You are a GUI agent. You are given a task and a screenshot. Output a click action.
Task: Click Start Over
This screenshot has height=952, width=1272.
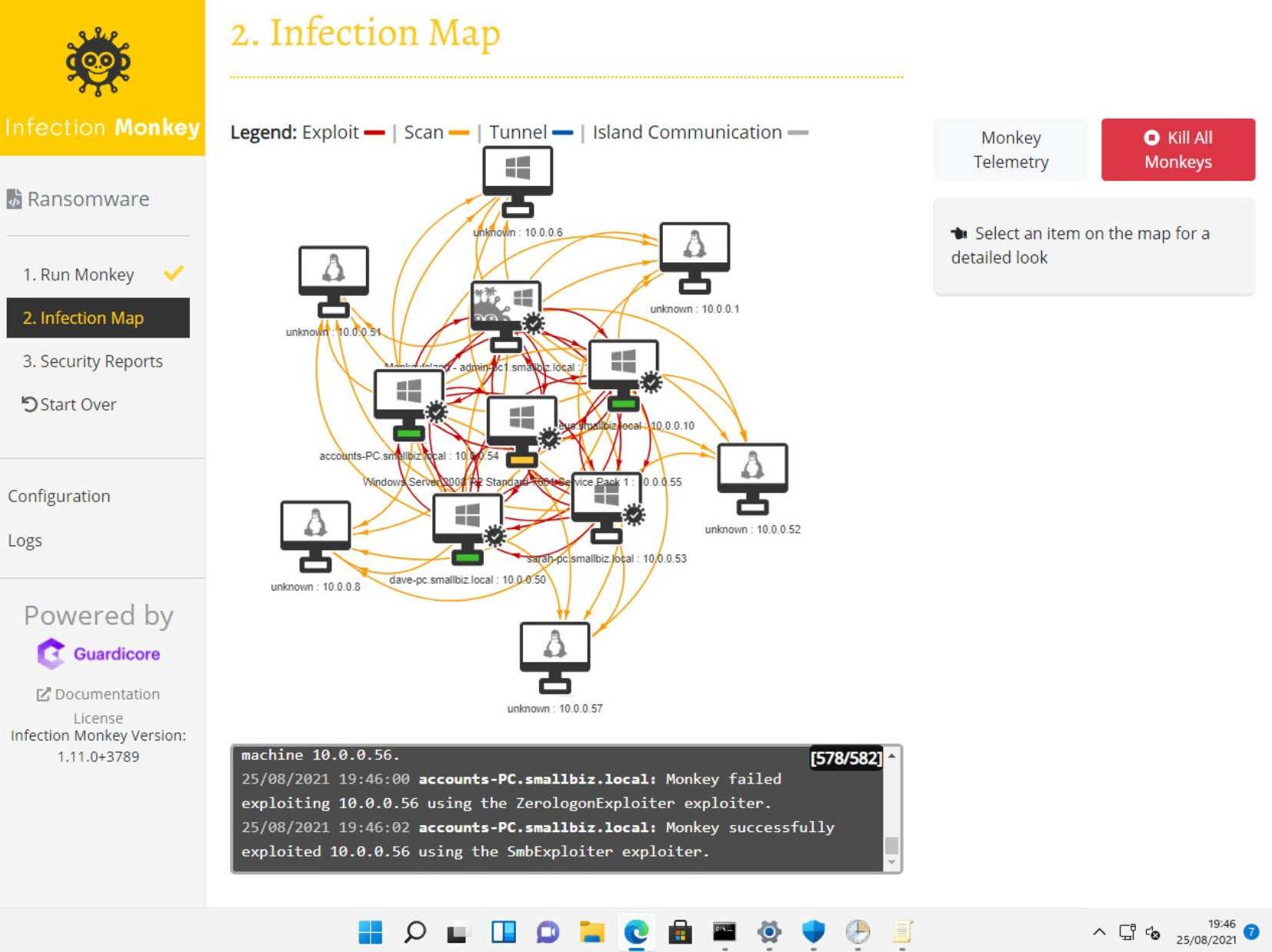[x=69, y=404]
